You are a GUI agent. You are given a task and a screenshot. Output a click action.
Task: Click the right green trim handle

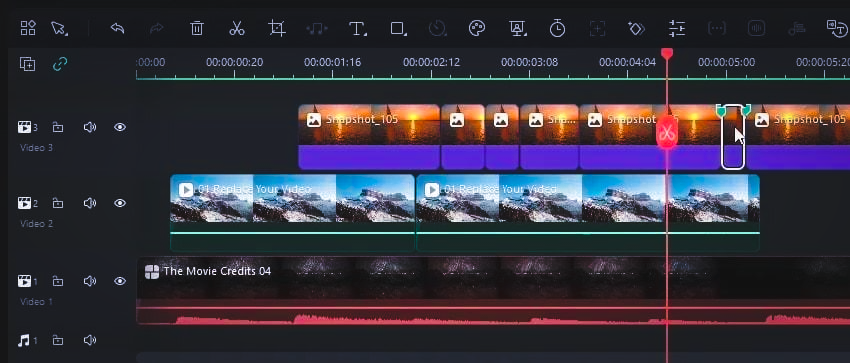click(746, 111)
